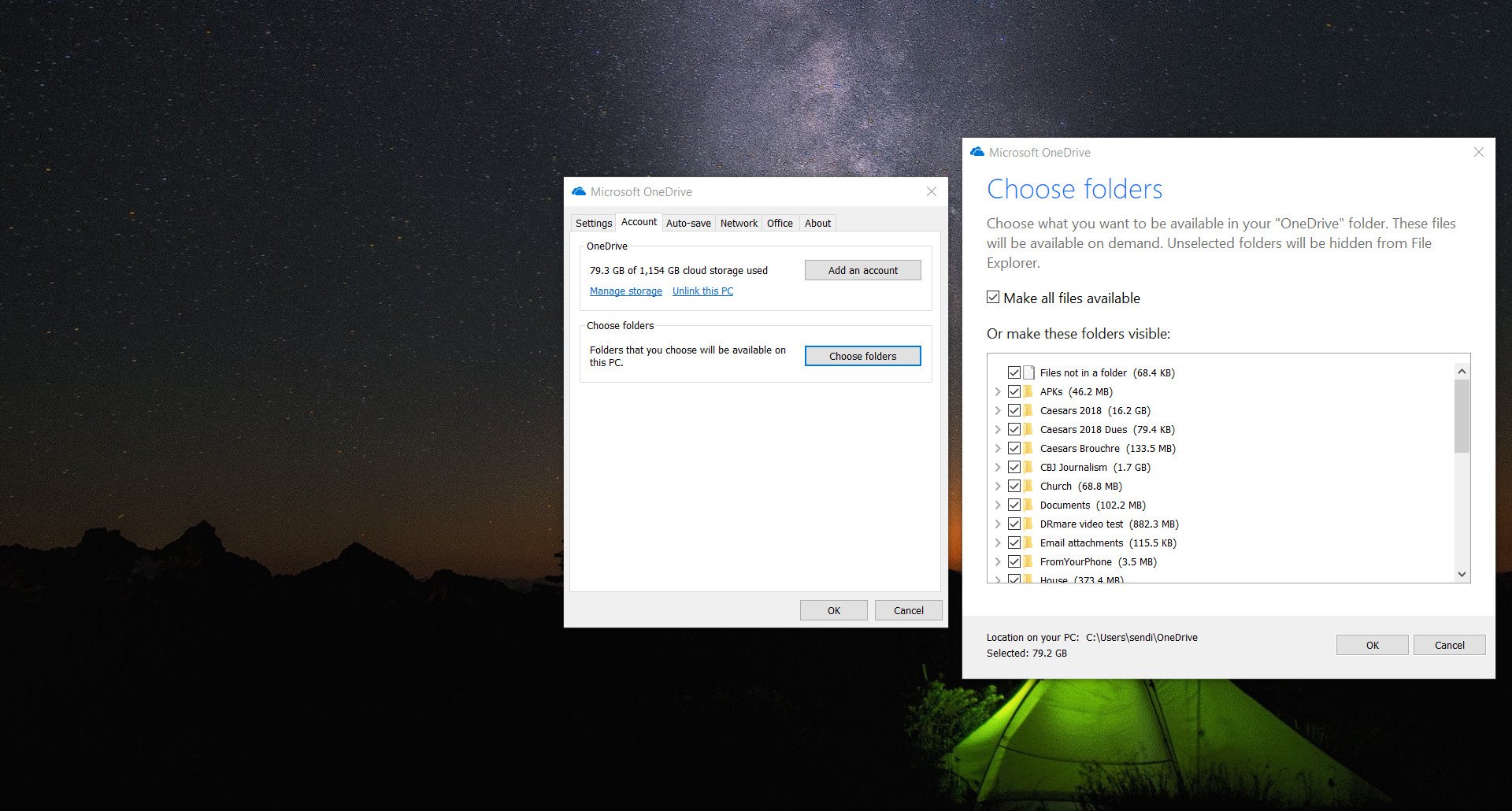Expand the Caesars 2018 (16.2 GB) folder

click(x=998, y=410)
